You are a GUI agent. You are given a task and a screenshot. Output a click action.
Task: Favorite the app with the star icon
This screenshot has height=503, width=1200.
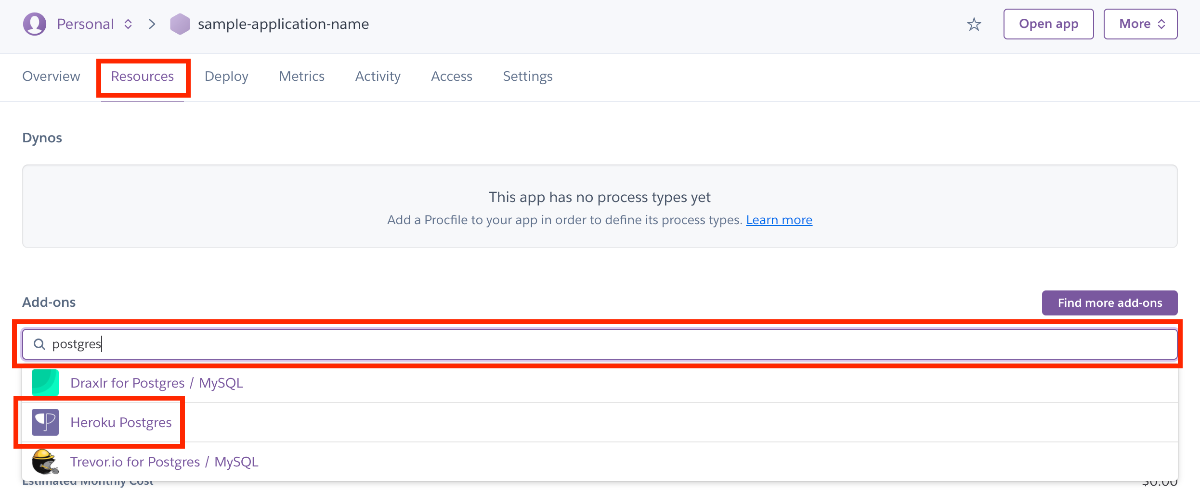click(974, 24)
